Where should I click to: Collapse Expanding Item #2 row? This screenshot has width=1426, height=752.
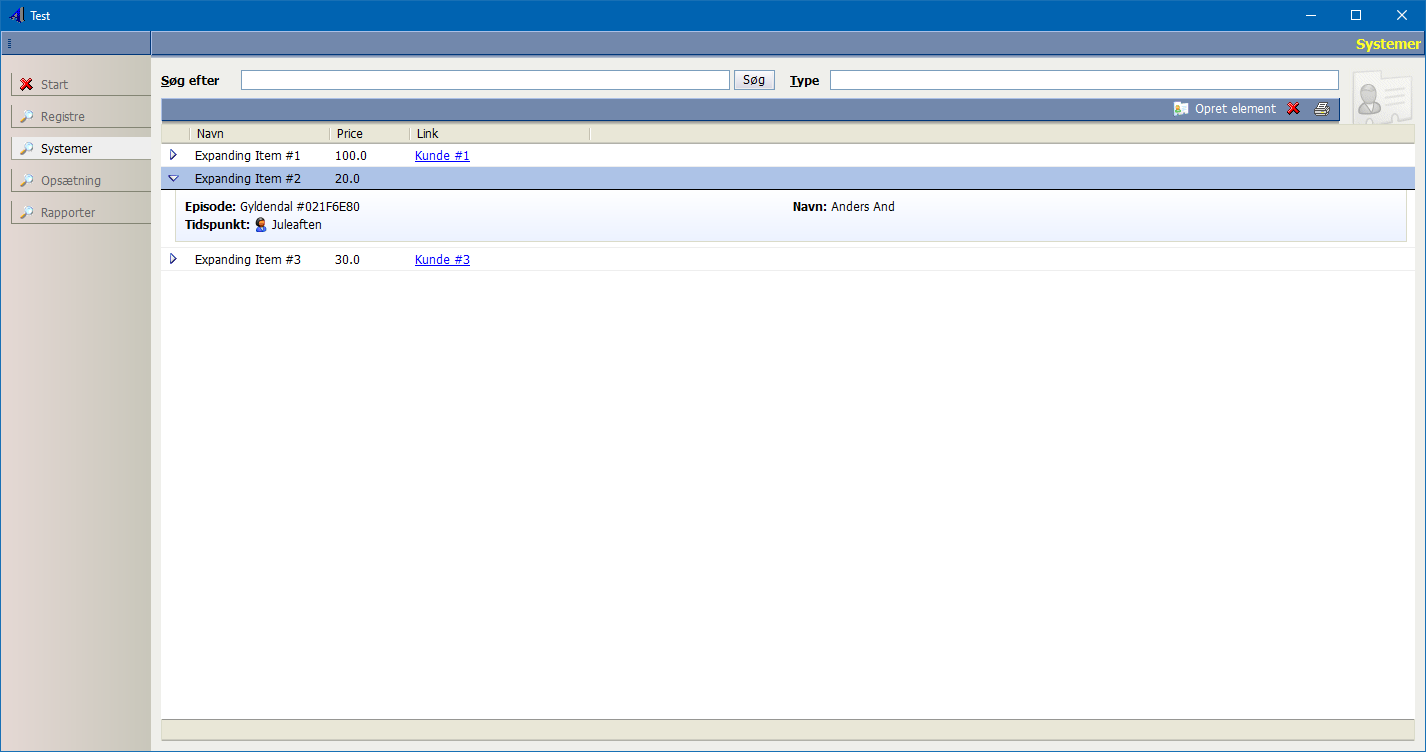[173, 178]
